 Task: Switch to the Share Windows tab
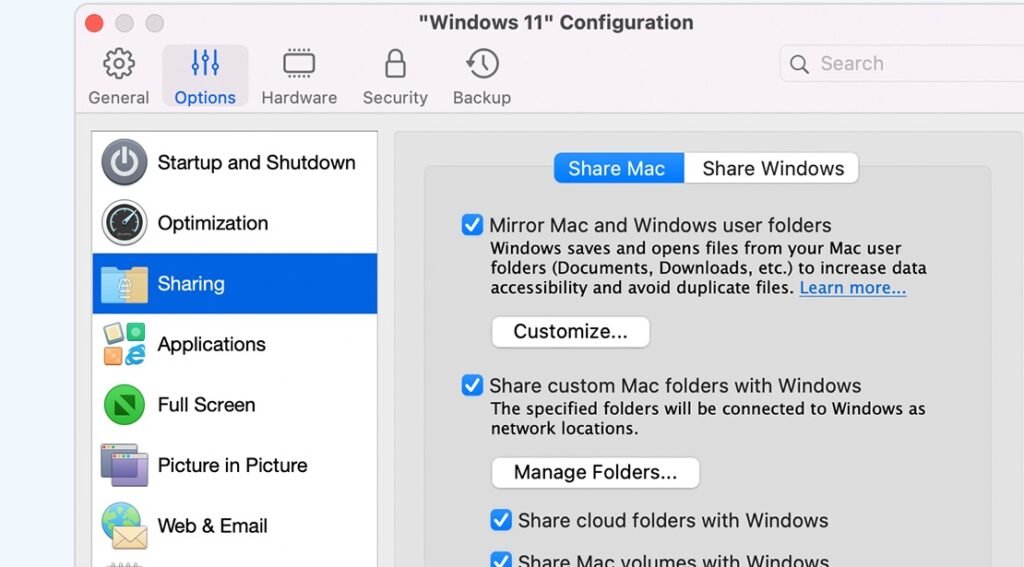pos(772,169)
